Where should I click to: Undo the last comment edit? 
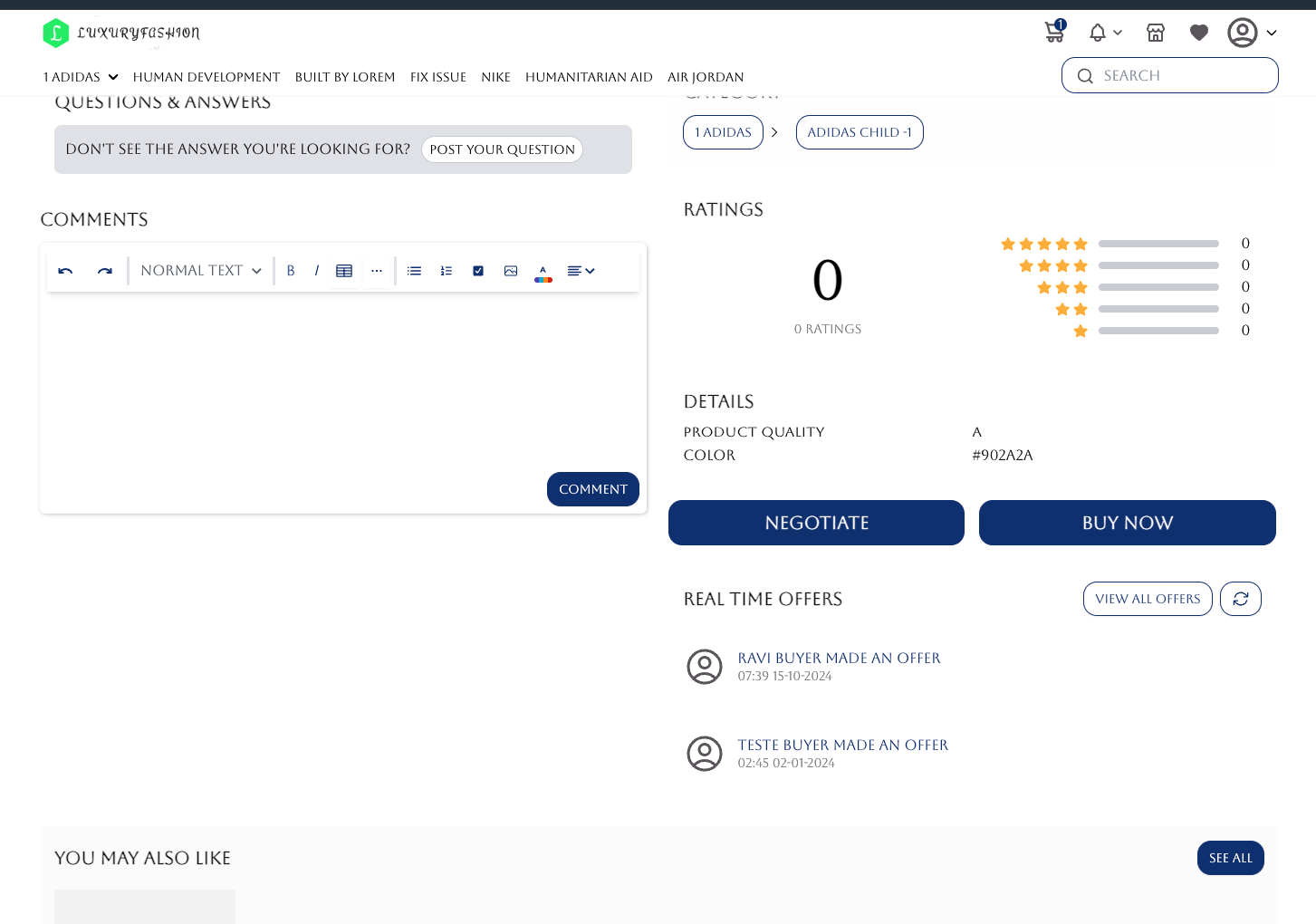[65, 271]
